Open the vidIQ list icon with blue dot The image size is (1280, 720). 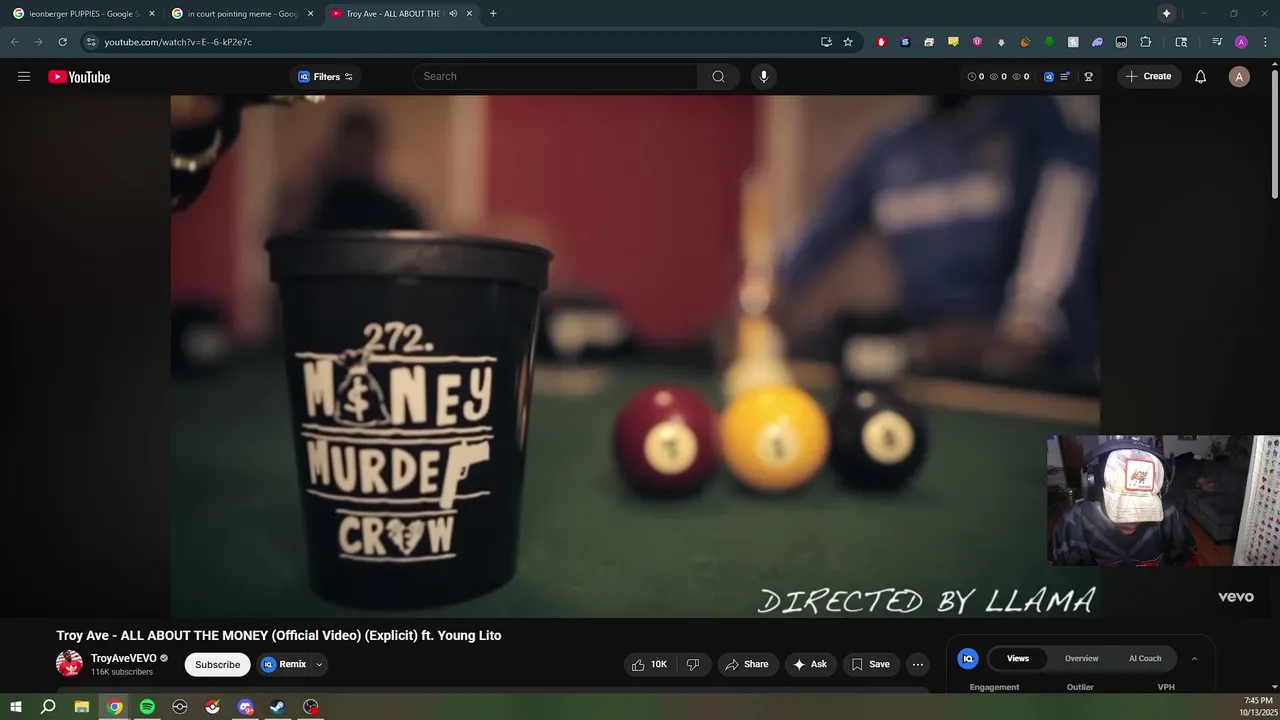(x=1066, y=77)
